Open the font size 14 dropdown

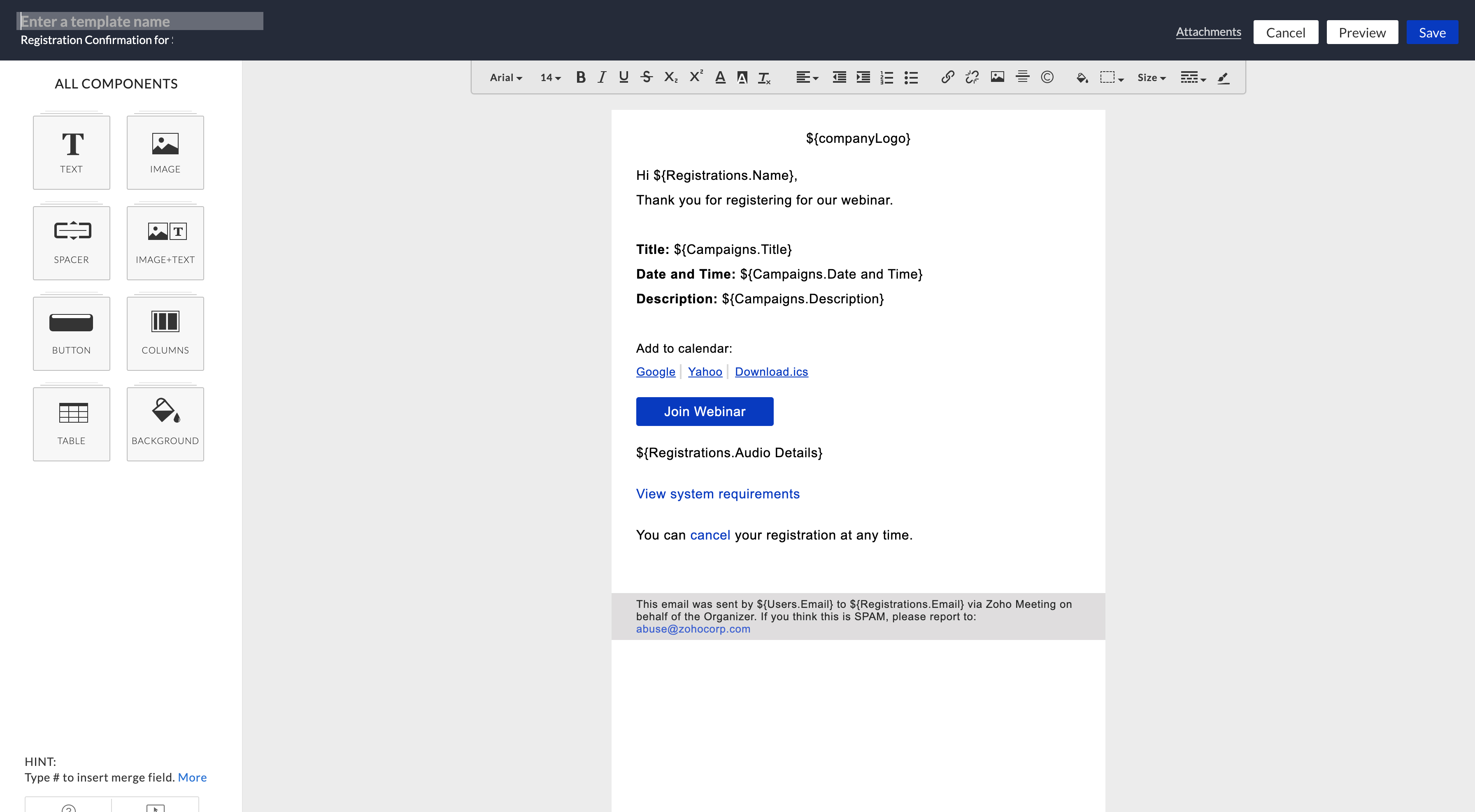[549, 77]
